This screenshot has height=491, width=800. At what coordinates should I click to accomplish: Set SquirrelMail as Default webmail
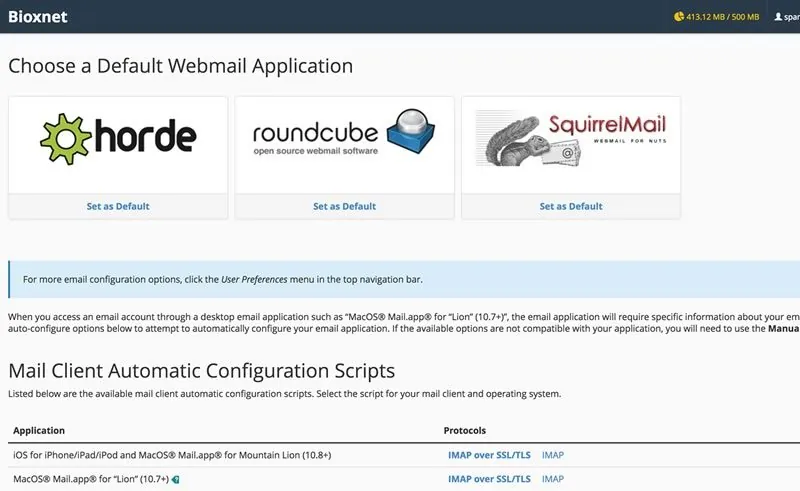[571, 206]
